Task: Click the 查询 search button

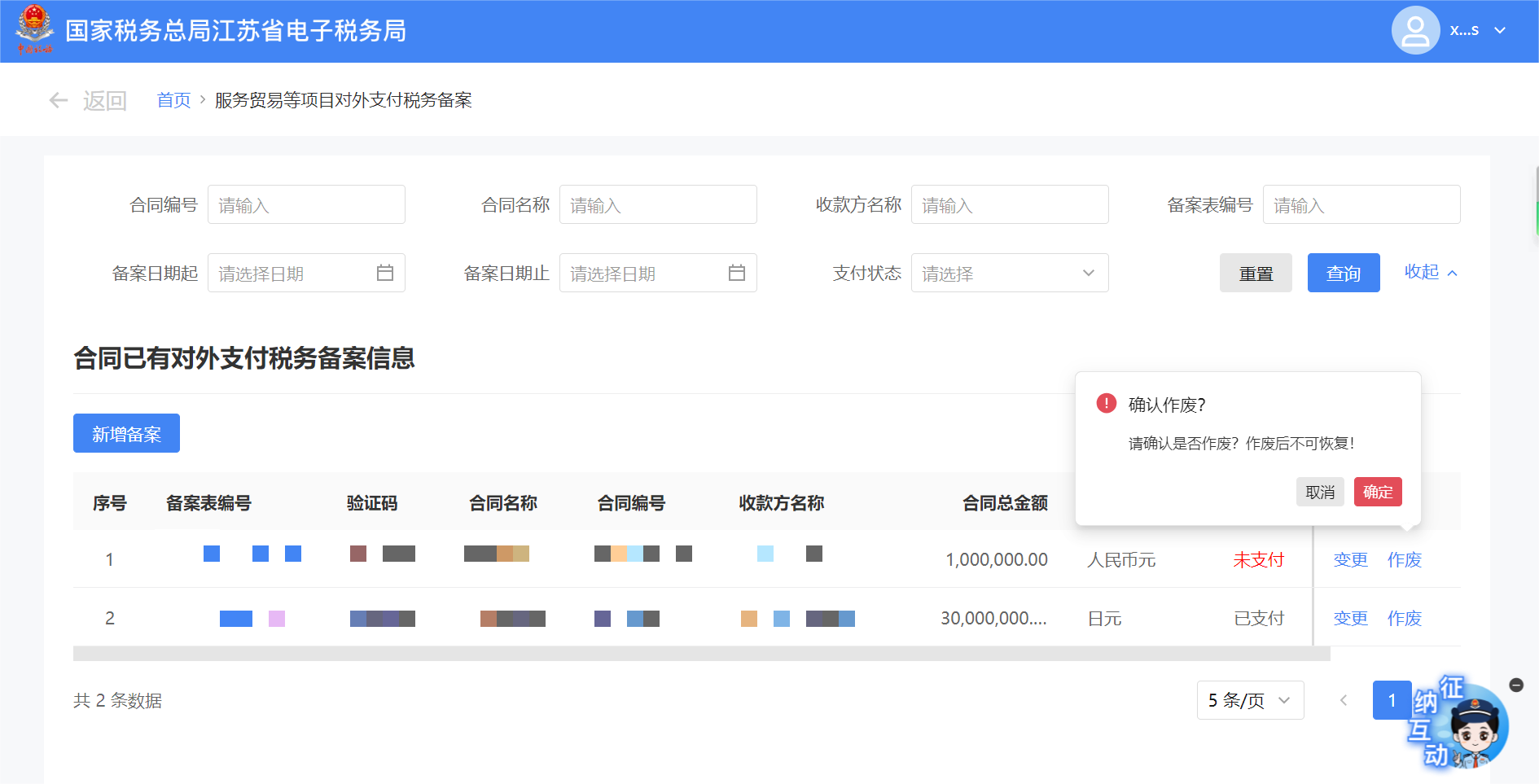Action: click(1344, 273)
